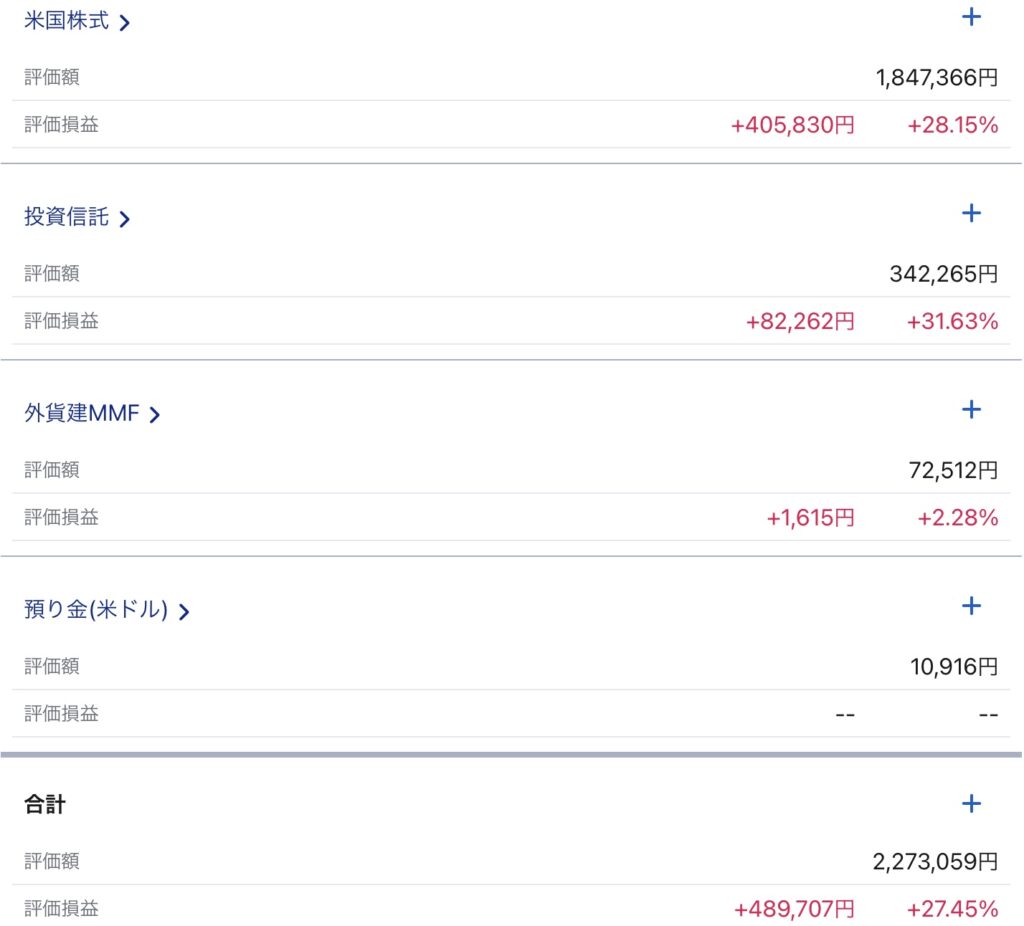Tap the plus icon beside 預り金(米ドル)

(971, 606)
